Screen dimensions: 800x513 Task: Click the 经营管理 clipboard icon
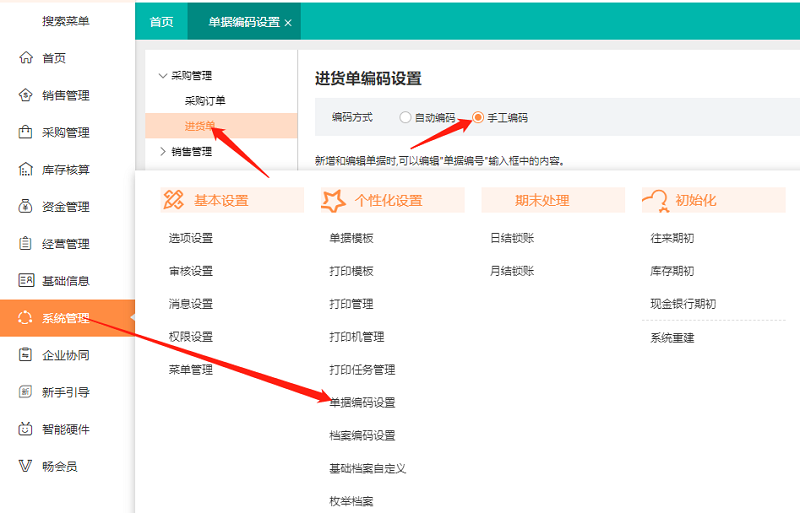coord(26,243)
